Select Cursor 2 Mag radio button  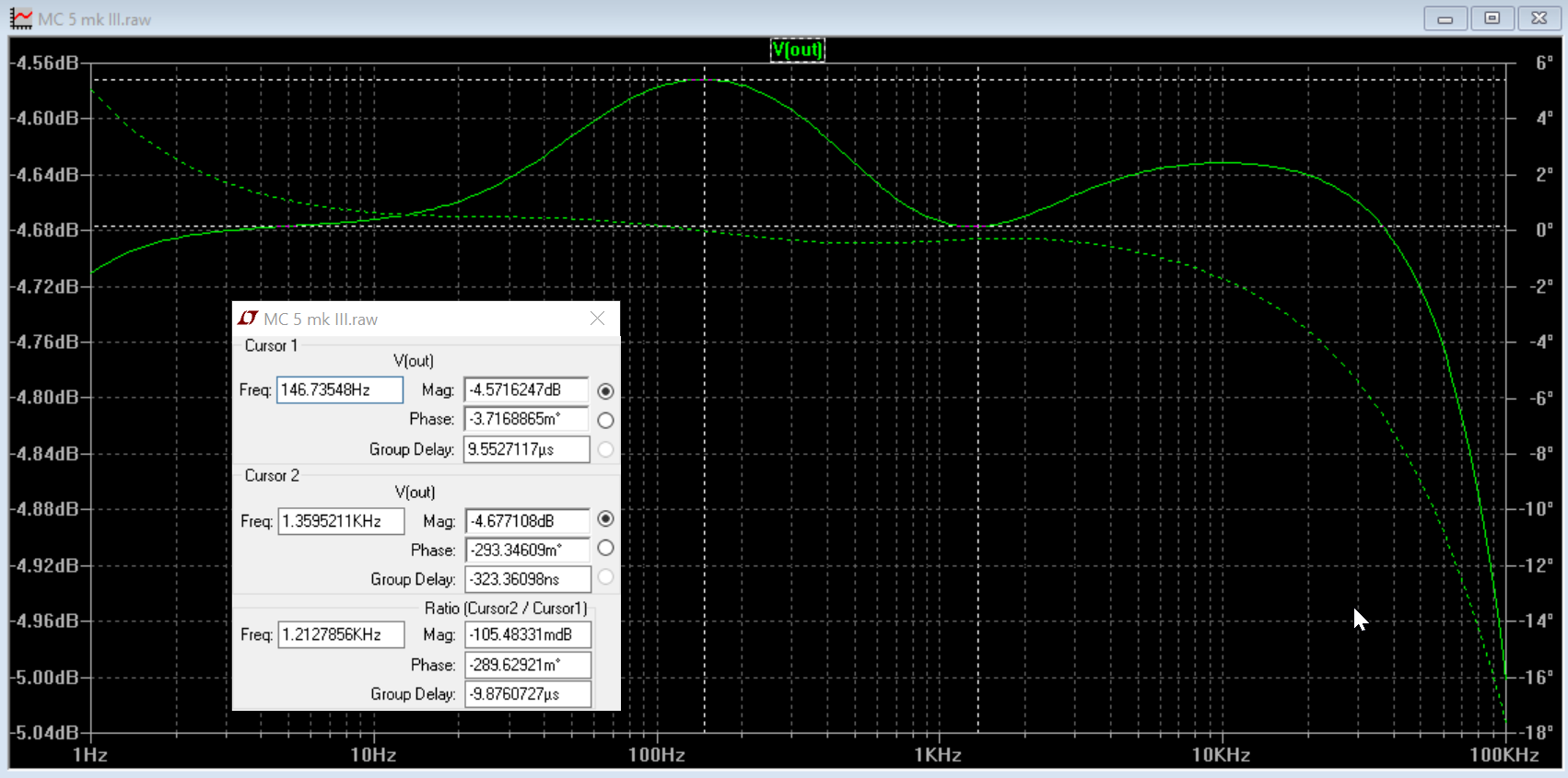605,519
